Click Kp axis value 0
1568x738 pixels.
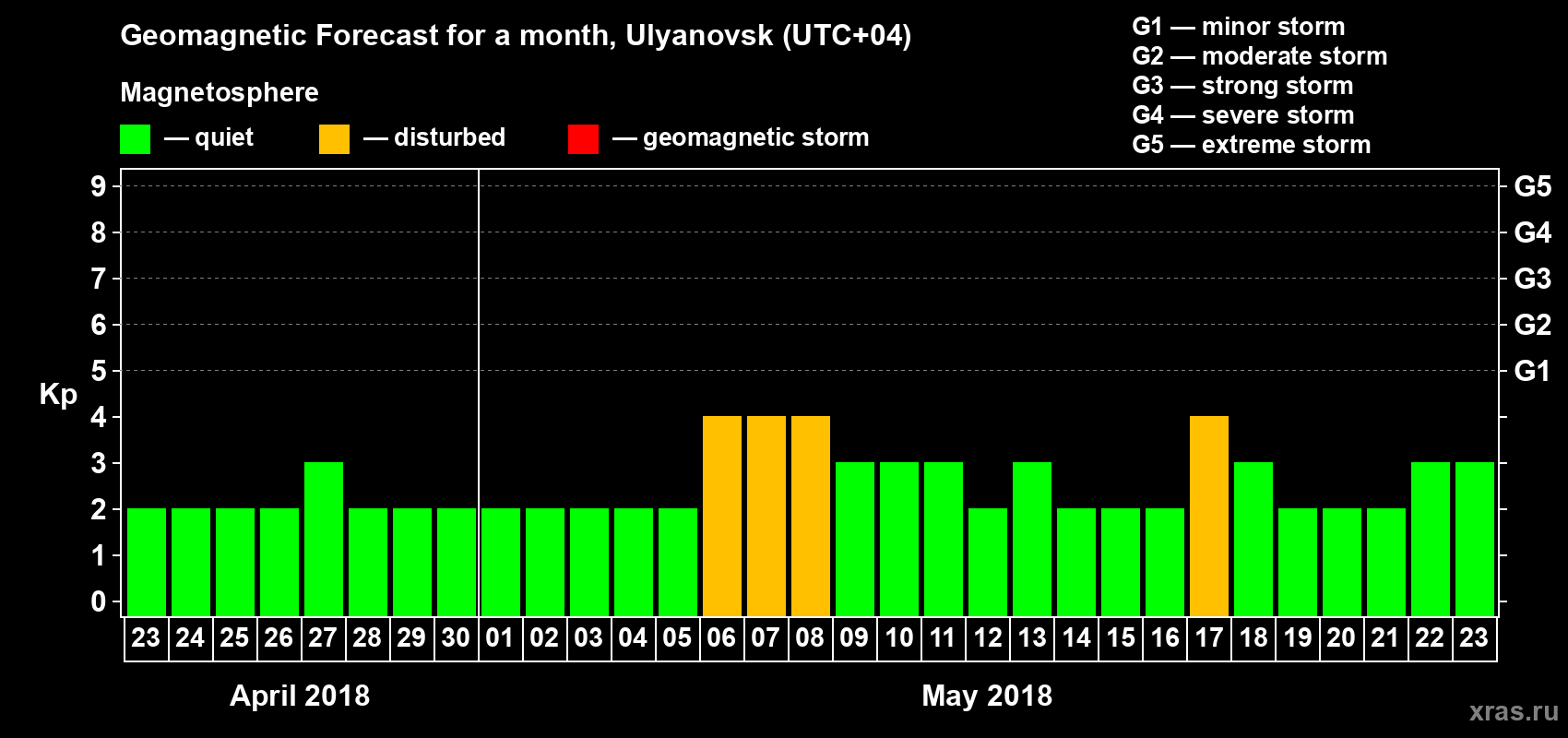coord(99,601)
